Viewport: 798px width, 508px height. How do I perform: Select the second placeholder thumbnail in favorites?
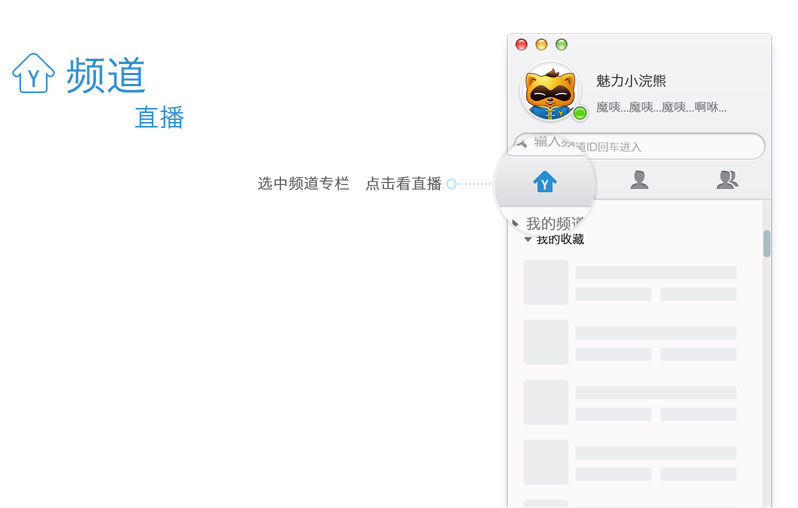coord(546,342)
